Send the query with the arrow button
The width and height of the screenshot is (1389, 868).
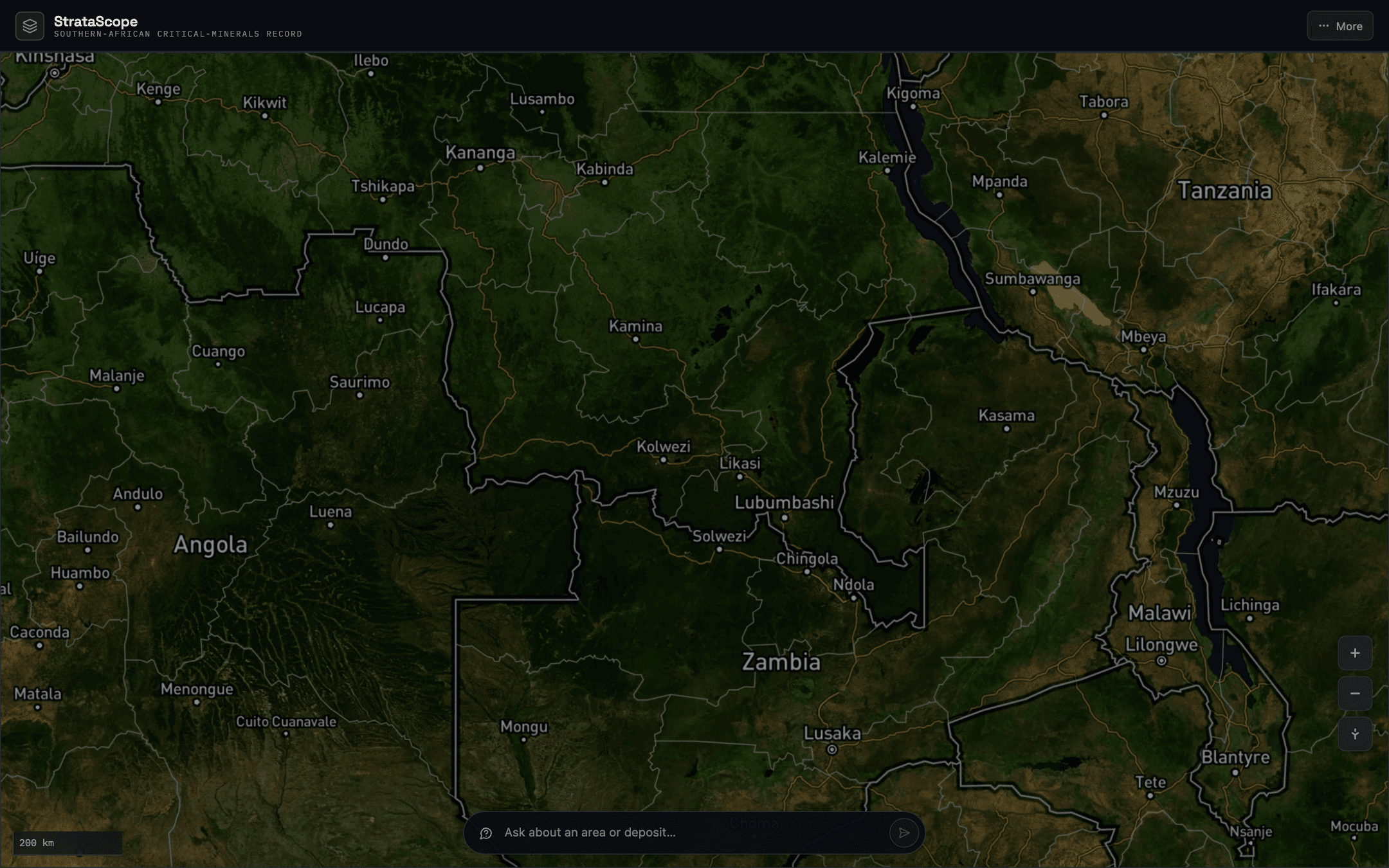903,833
